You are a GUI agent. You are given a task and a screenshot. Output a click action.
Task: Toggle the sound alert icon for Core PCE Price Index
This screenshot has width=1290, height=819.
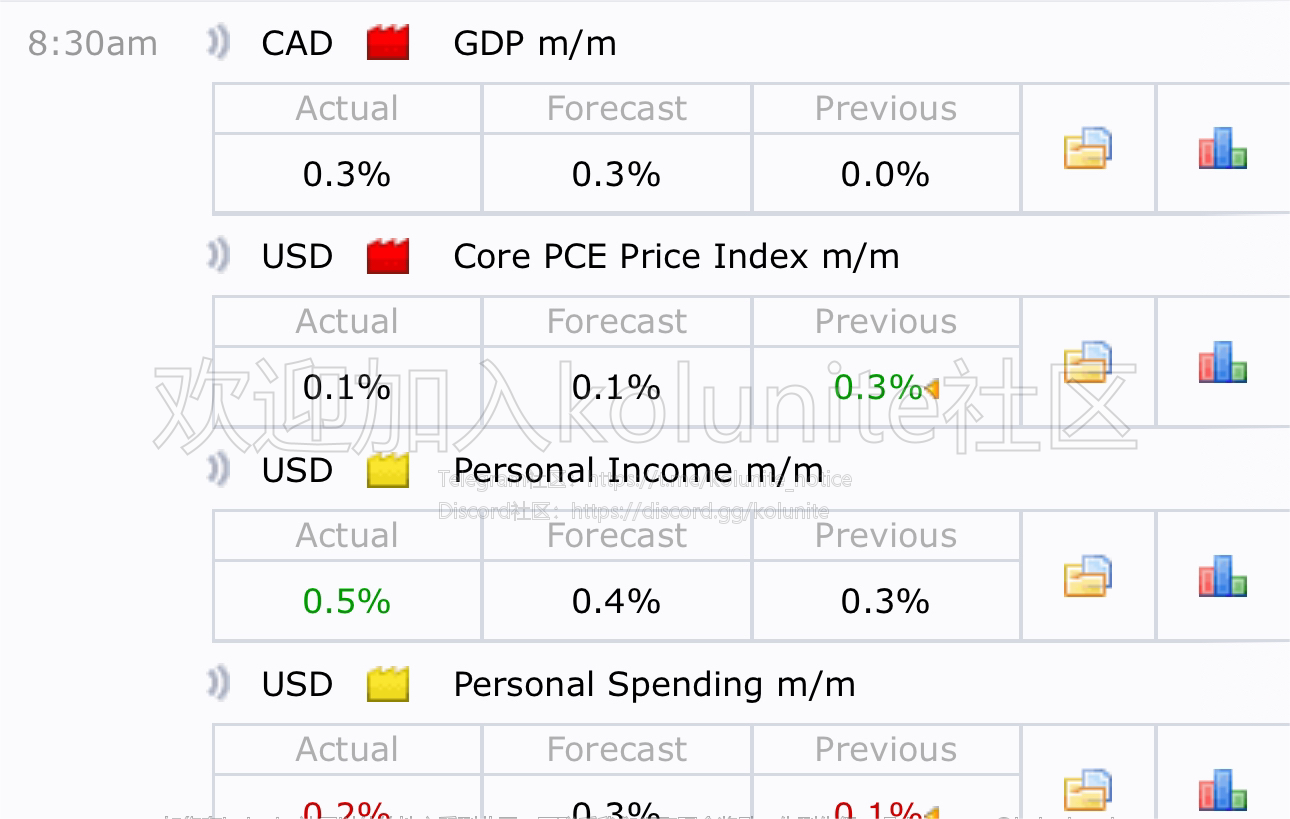[x=218, y=256]
